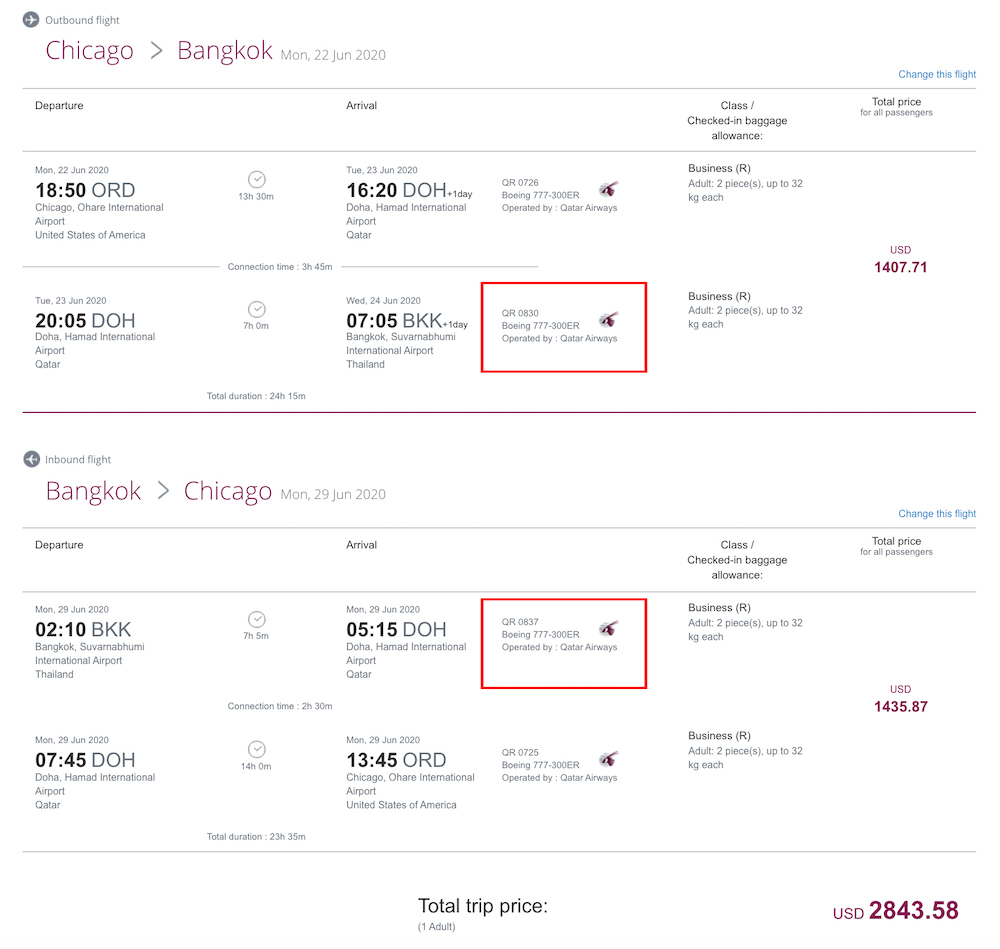1000x949 pixels.
Task: Click the inbound flight airplane icon
Action: pos(31,459)
